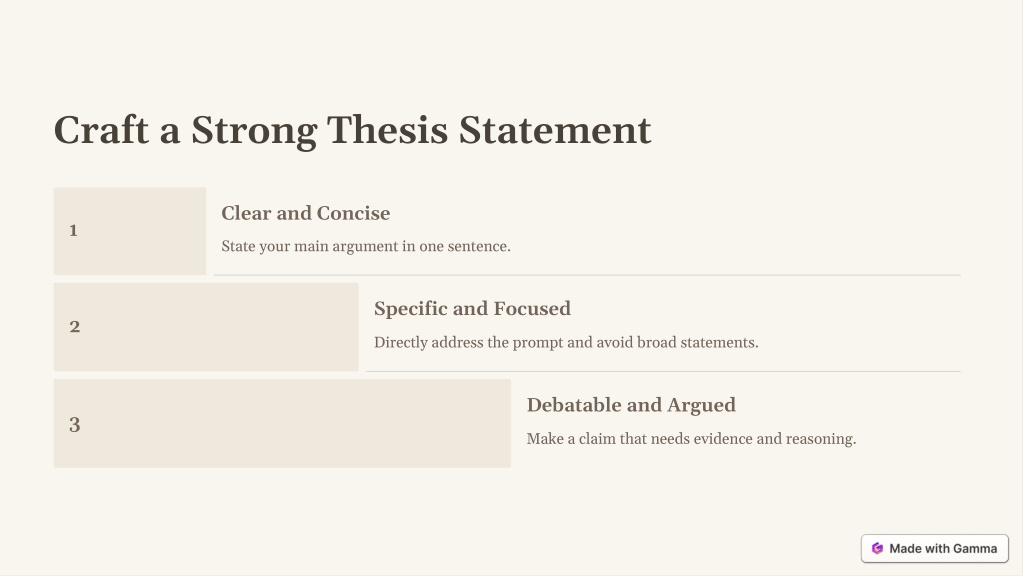Click the word Thesis in the title
The image size is (1023, 576).
(x=387, y=130)
